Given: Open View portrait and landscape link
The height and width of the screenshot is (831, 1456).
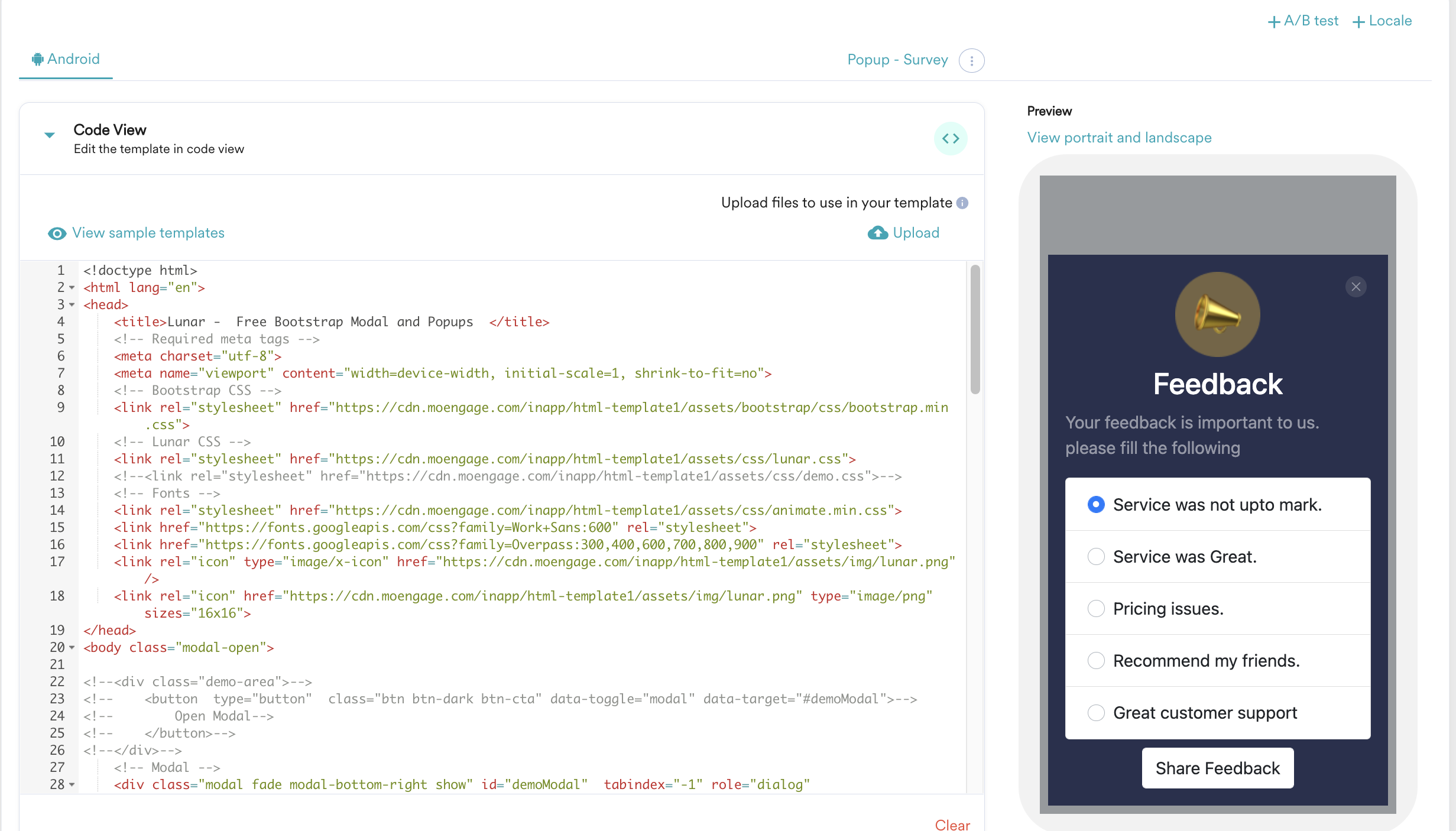Looking at the screenshot, I should [x=1119, y=138].
